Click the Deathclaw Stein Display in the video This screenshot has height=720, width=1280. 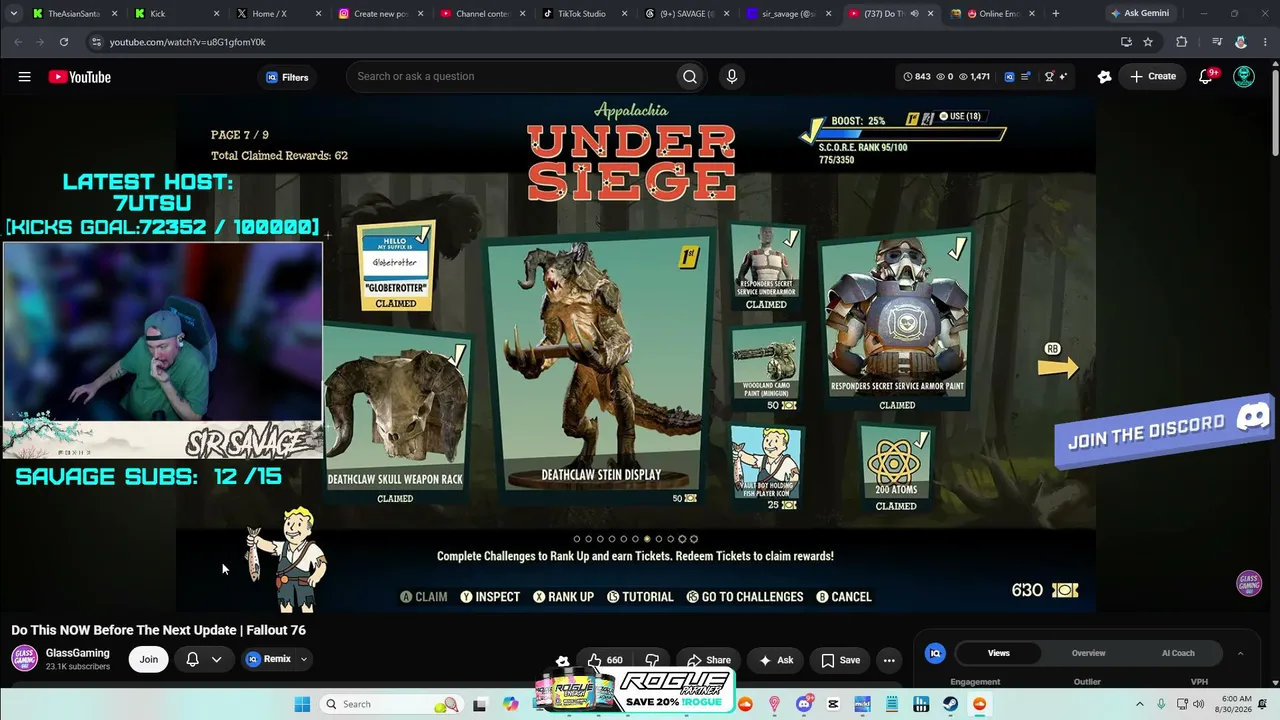(x=600, y=367)
